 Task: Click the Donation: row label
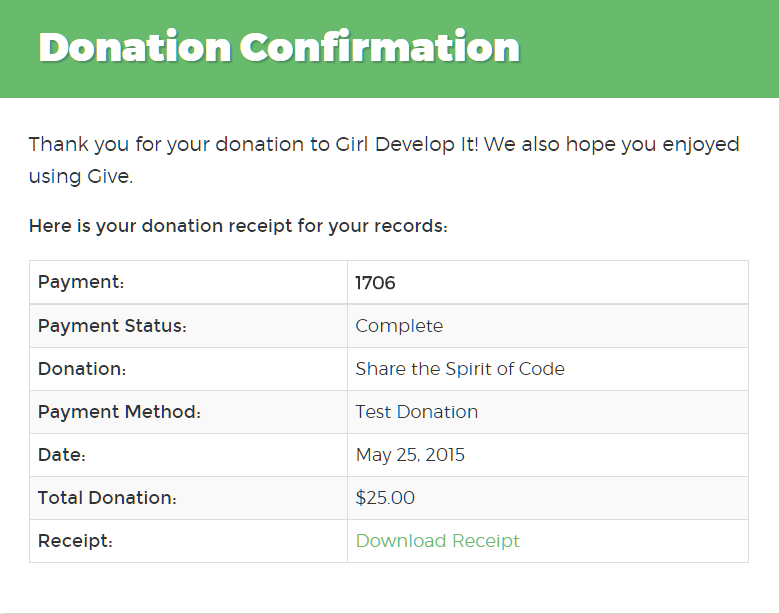(x=82, y=369)
